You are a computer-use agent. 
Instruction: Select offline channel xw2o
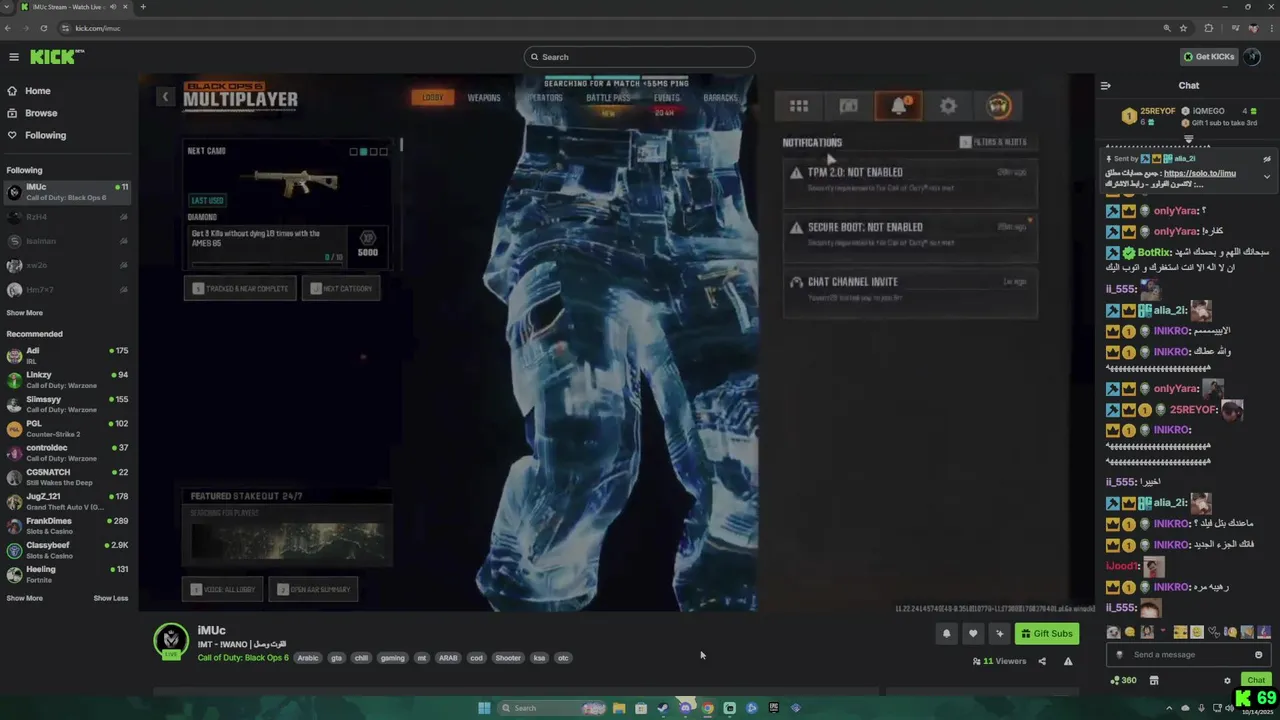[x=67, y=265]
